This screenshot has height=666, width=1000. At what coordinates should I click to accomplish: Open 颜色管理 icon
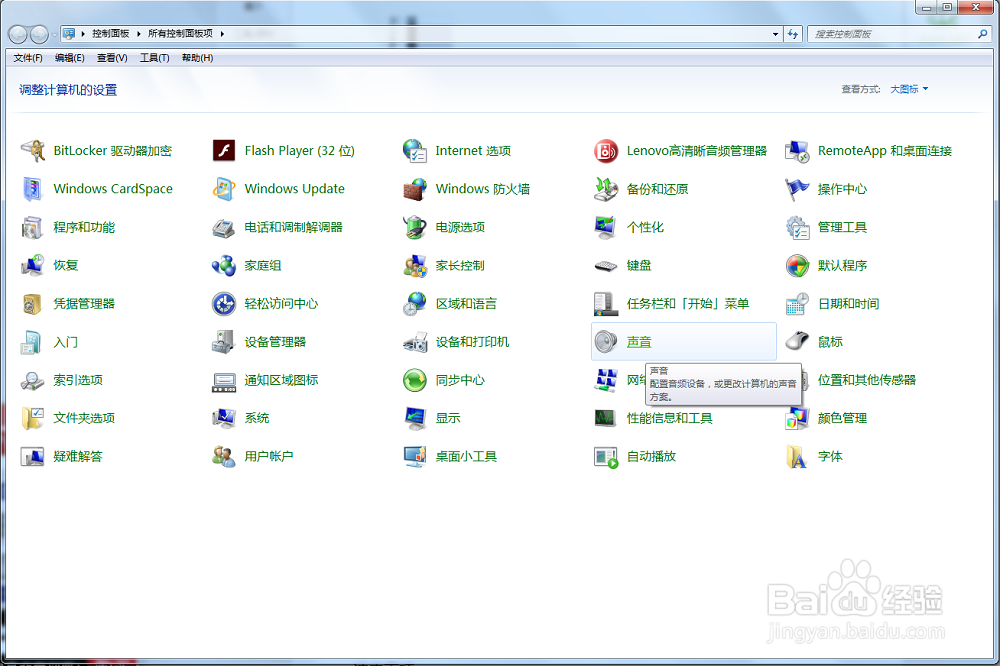coord(797,418)
